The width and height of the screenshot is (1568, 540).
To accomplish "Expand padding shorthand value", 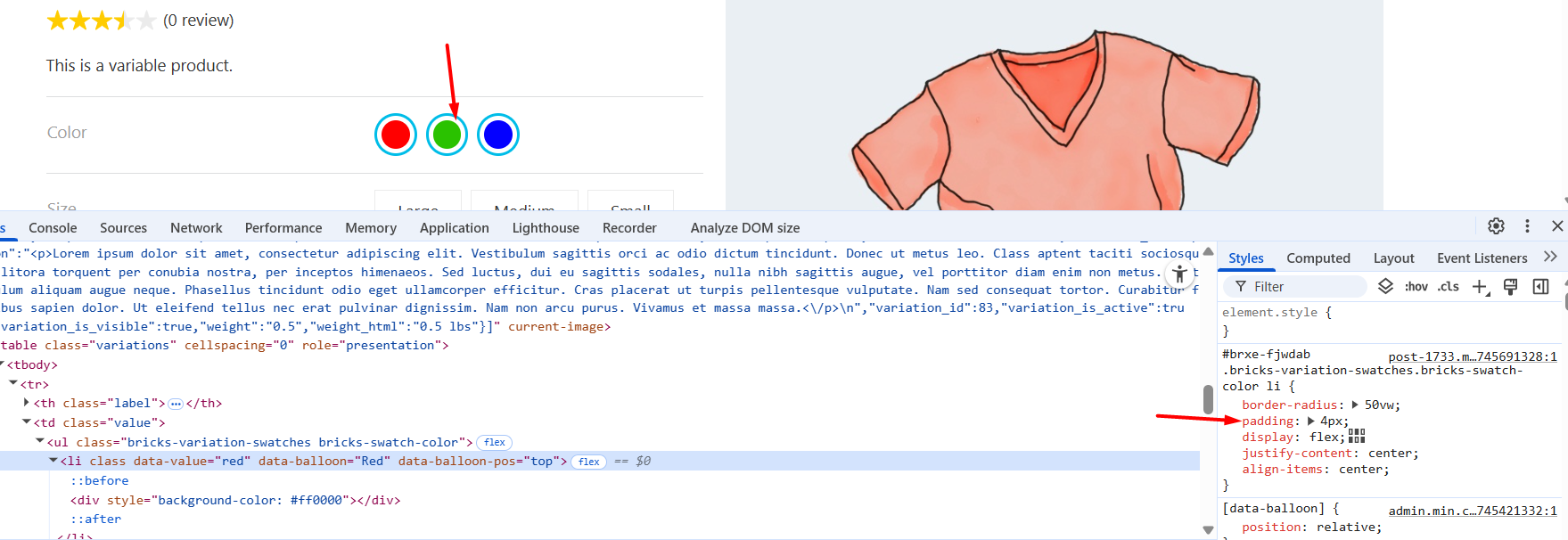I will point(1311,421).
